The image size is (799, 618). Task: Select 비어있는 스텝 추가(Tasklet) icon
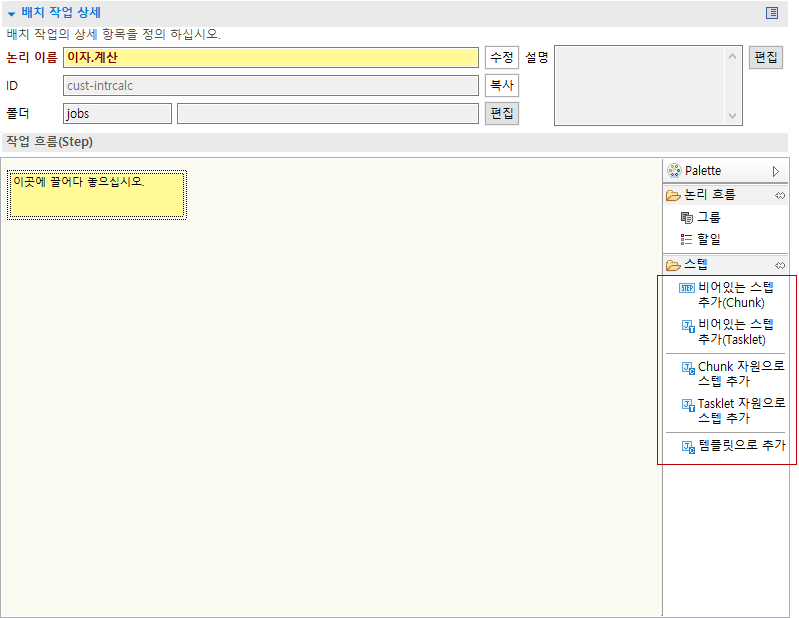coord(688,326)
